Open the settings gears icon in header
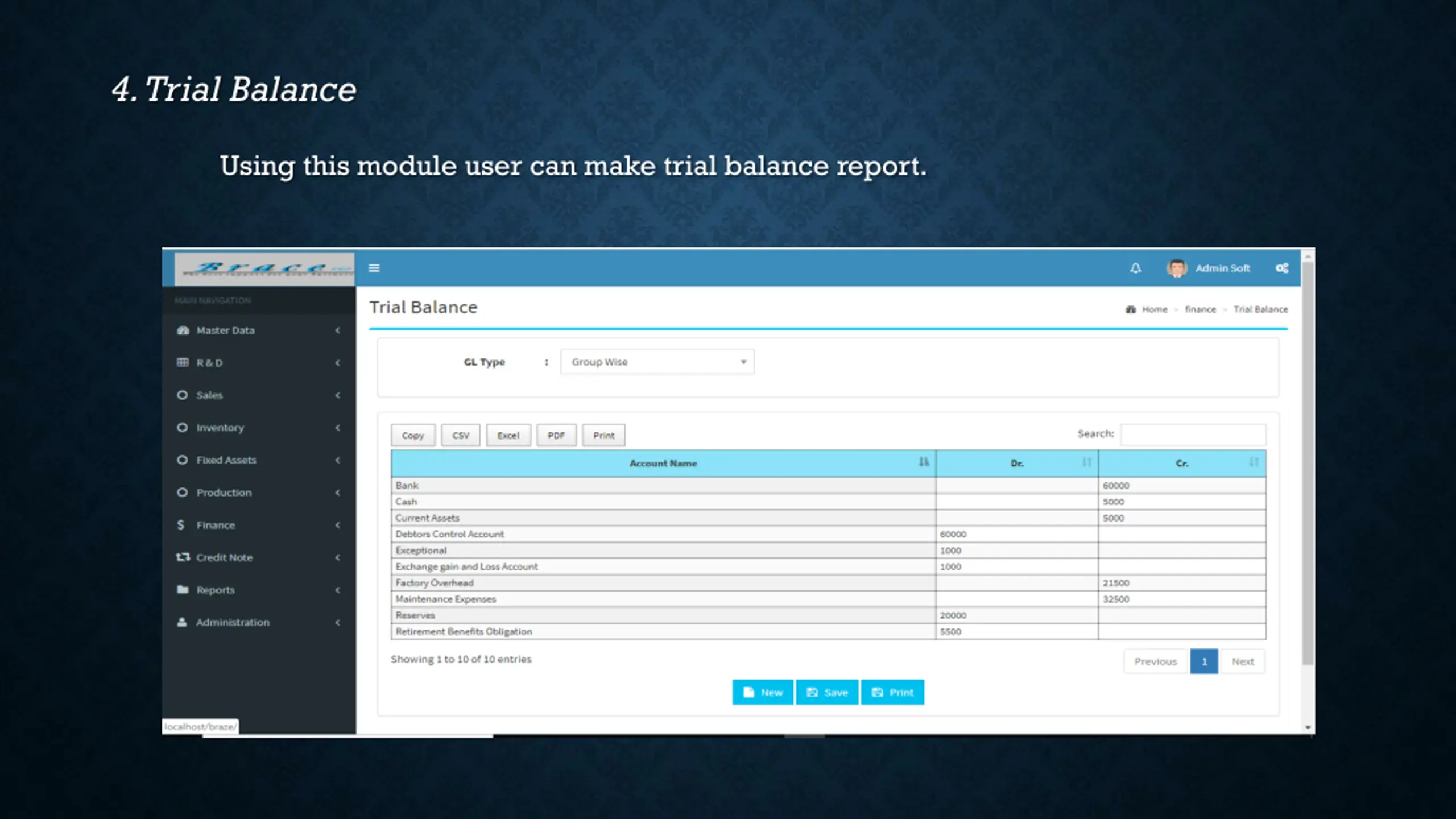The image size is (1456, 819). pyautogui.click(x=1281, y=268)
